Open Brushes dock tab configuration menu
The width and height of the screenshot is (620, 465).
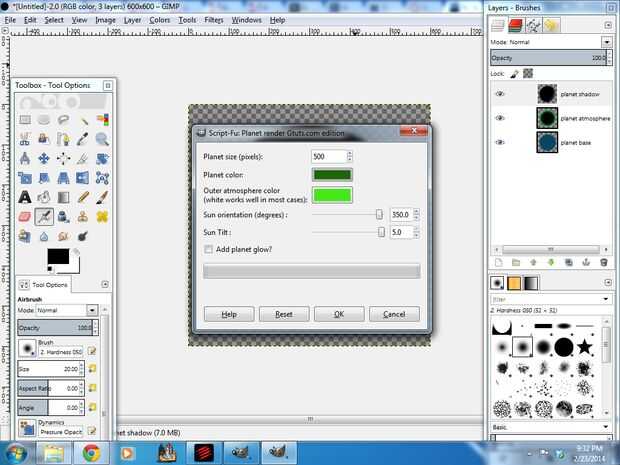(x=608, y=282)
